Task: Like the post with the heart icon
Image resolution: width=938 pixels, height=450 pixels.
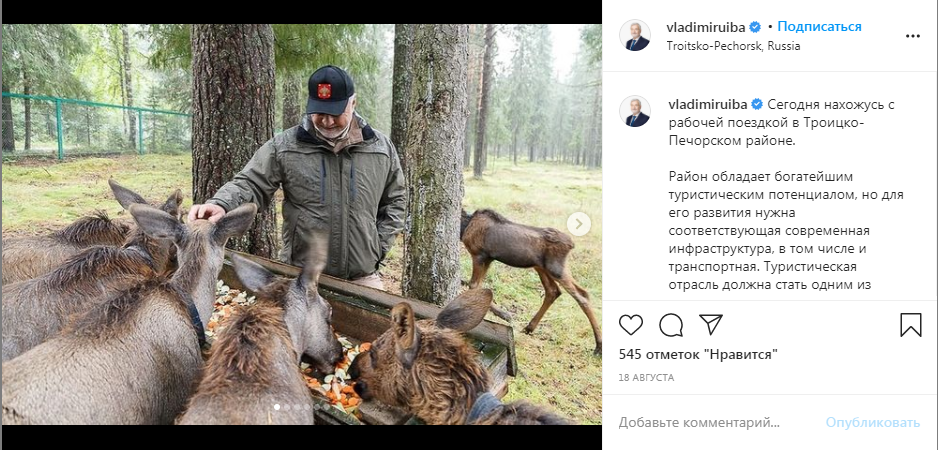Action: (631, 325)
